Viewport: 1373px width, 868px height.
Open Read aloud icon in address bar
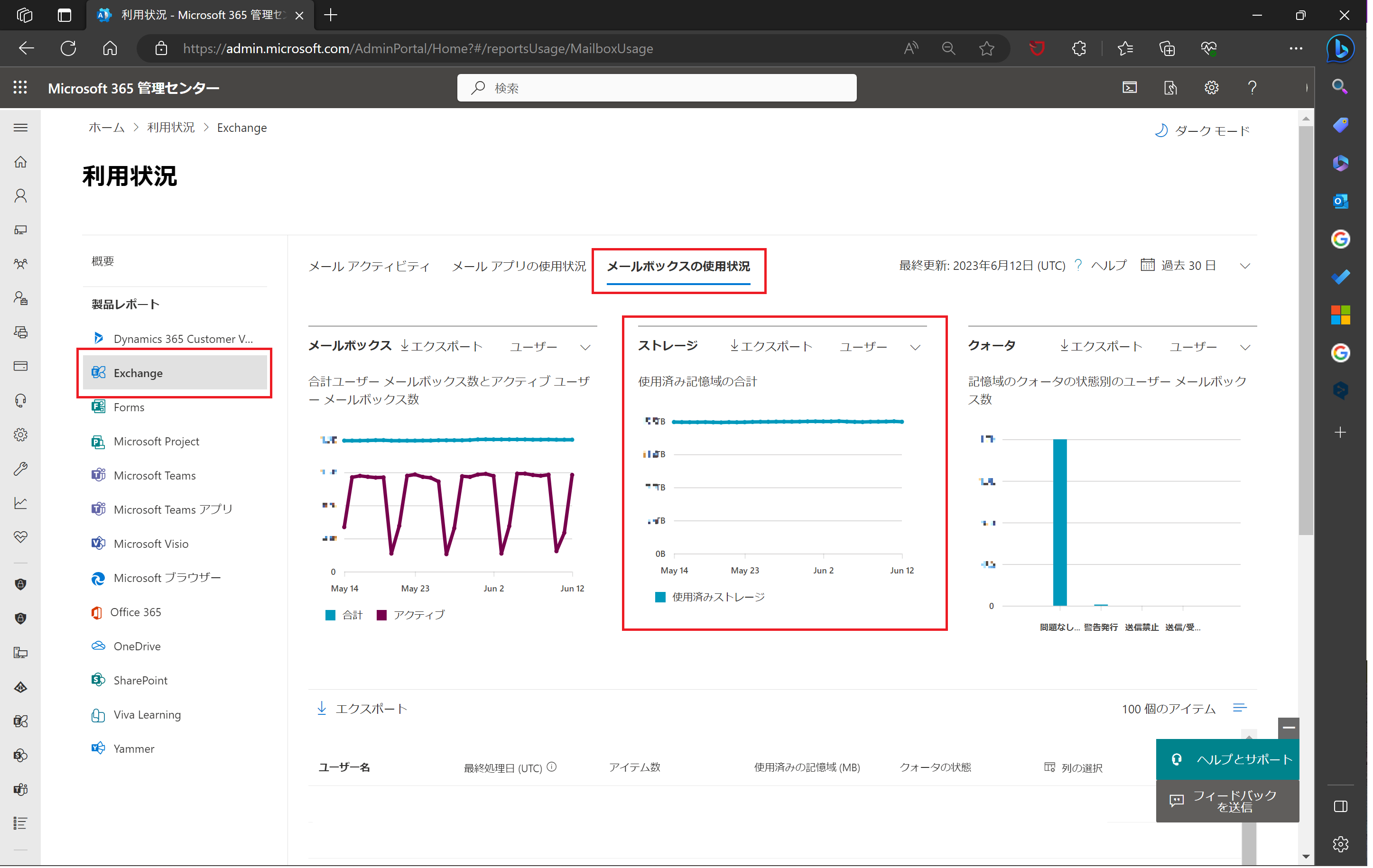click(911, 48)
